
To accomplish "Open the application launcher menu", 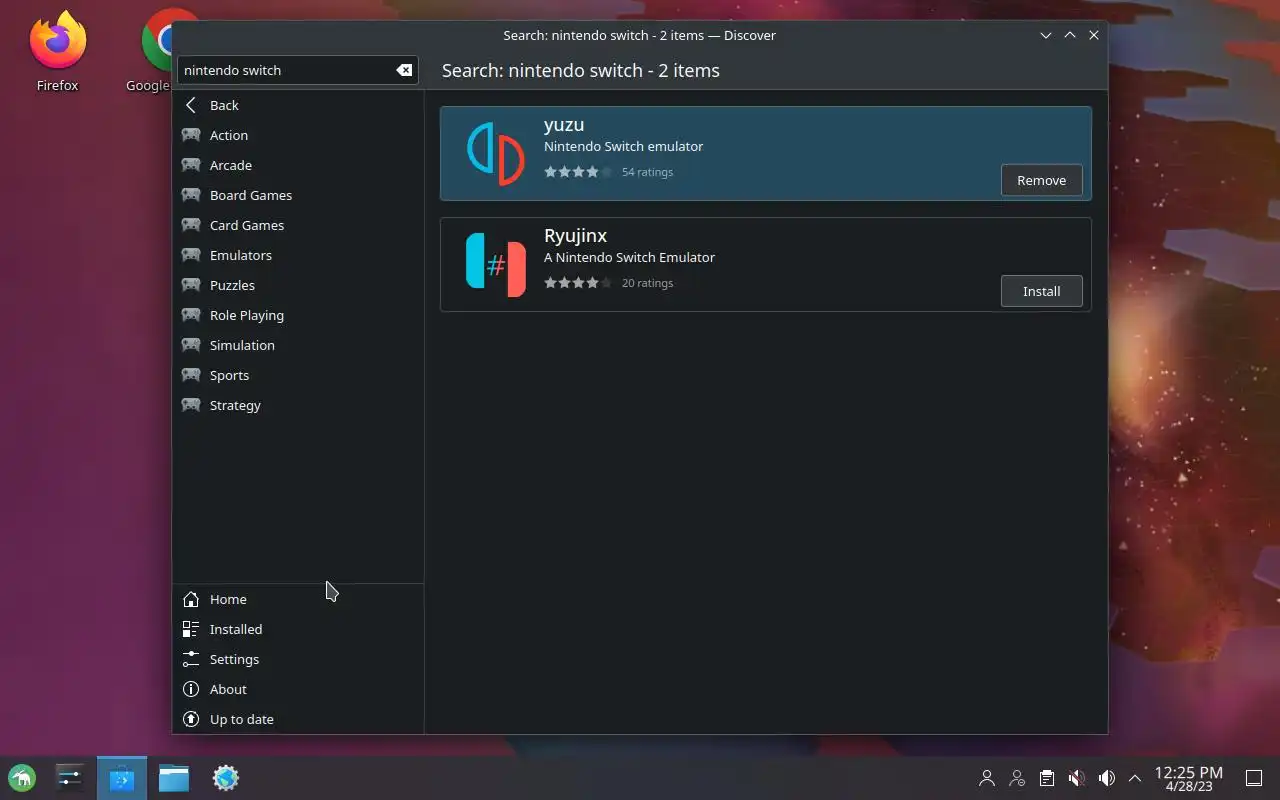I will click(22, 778).
